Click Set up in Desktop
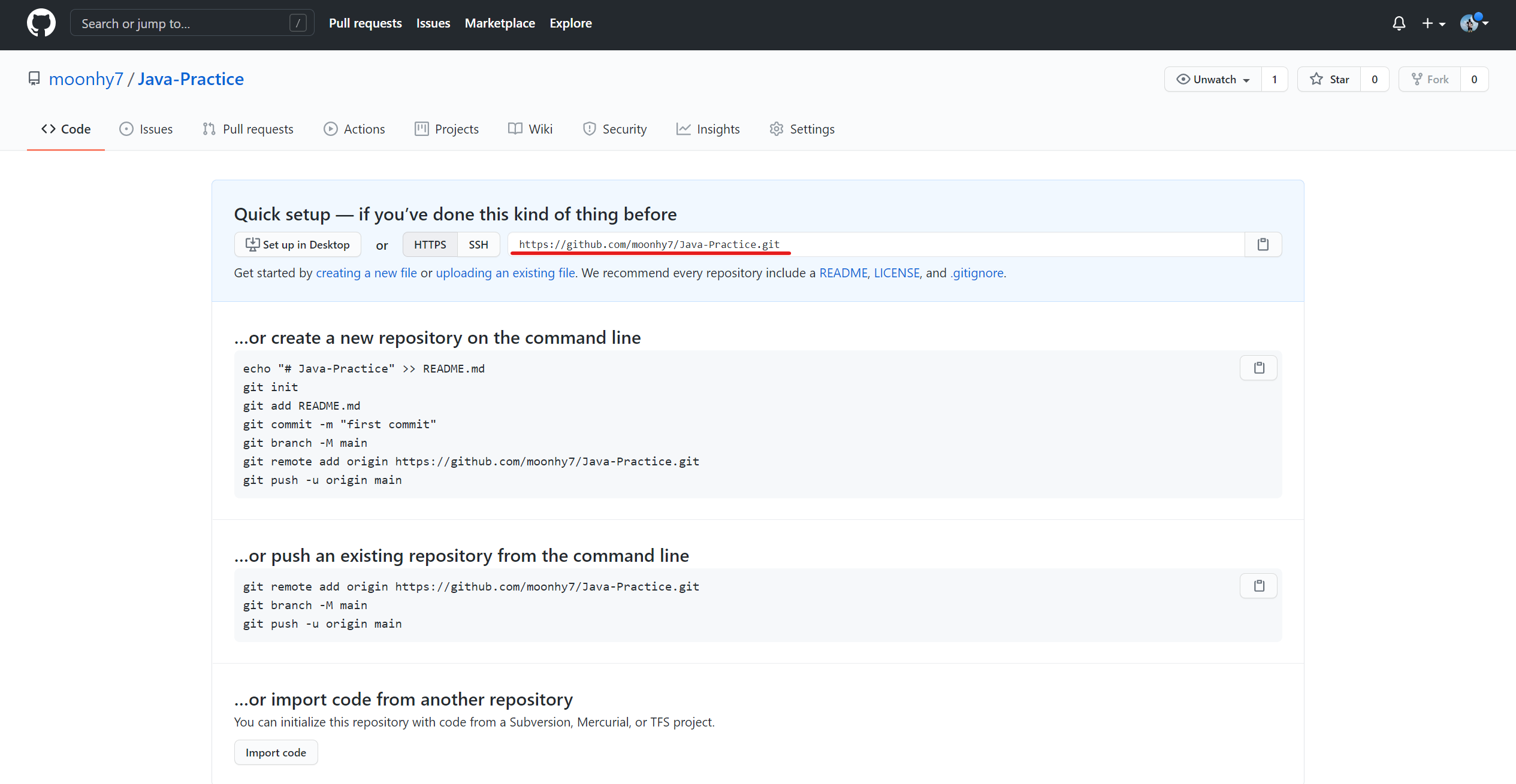Screen dimensions: 1516x784 pyautogui.click(x=297, y=244)
